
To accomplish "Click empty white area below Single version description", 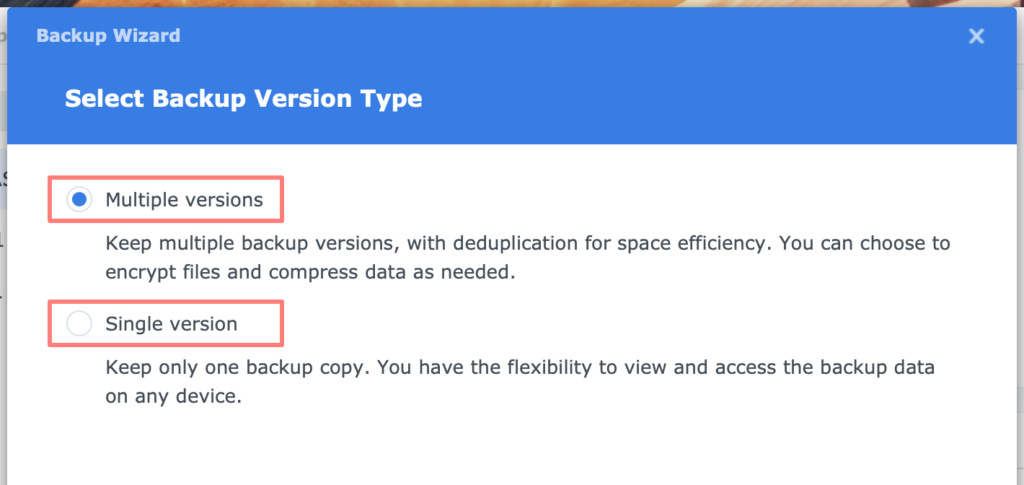I will point(500,445).
